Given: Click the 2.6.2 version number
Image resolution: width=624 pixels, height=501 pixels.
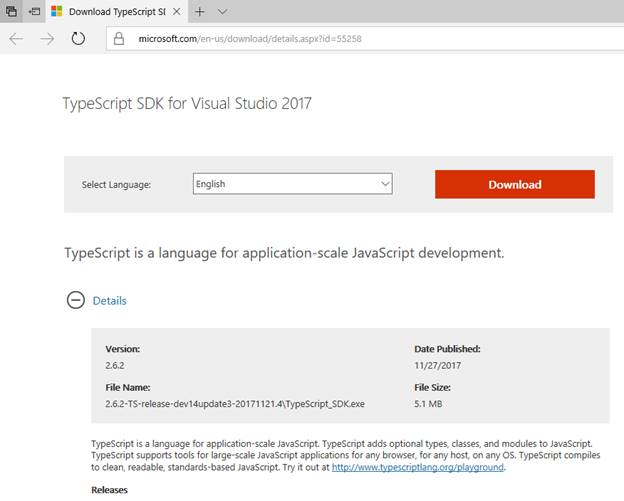Looking at the screenshot, I should pos(115,366).
